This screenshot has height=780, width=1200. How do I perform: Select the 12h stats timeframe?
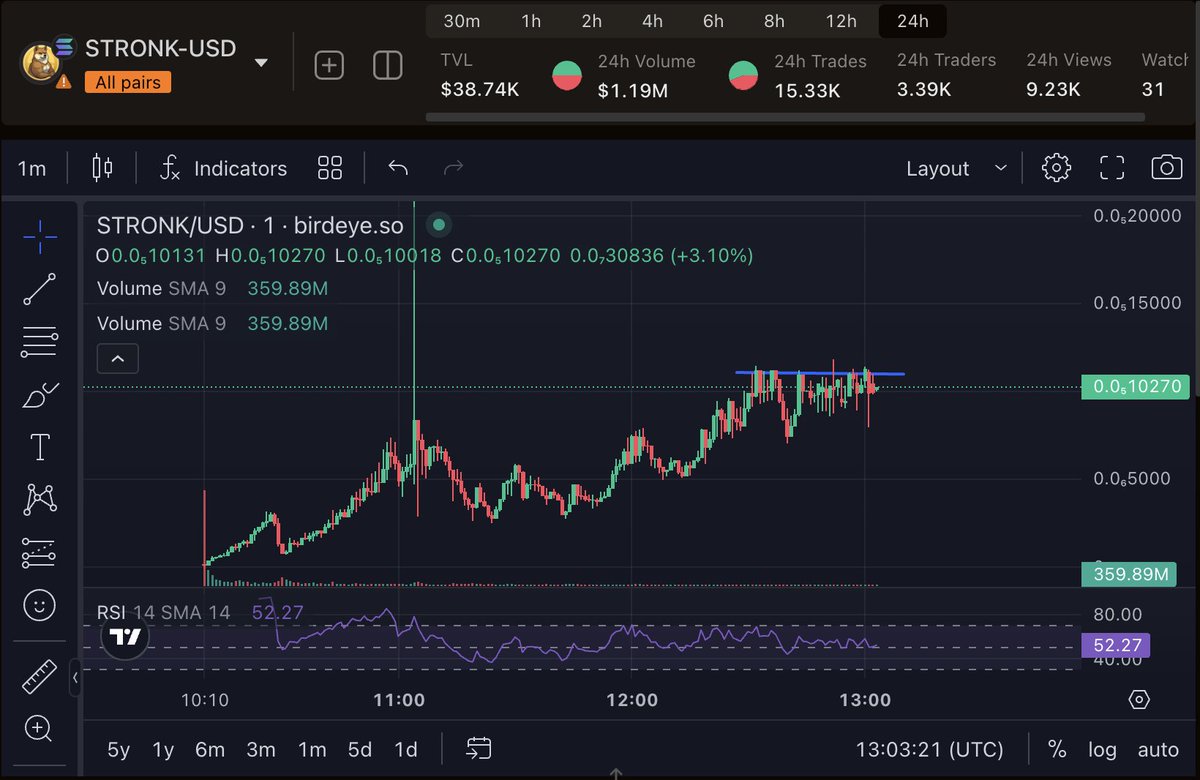coord(840,21)
